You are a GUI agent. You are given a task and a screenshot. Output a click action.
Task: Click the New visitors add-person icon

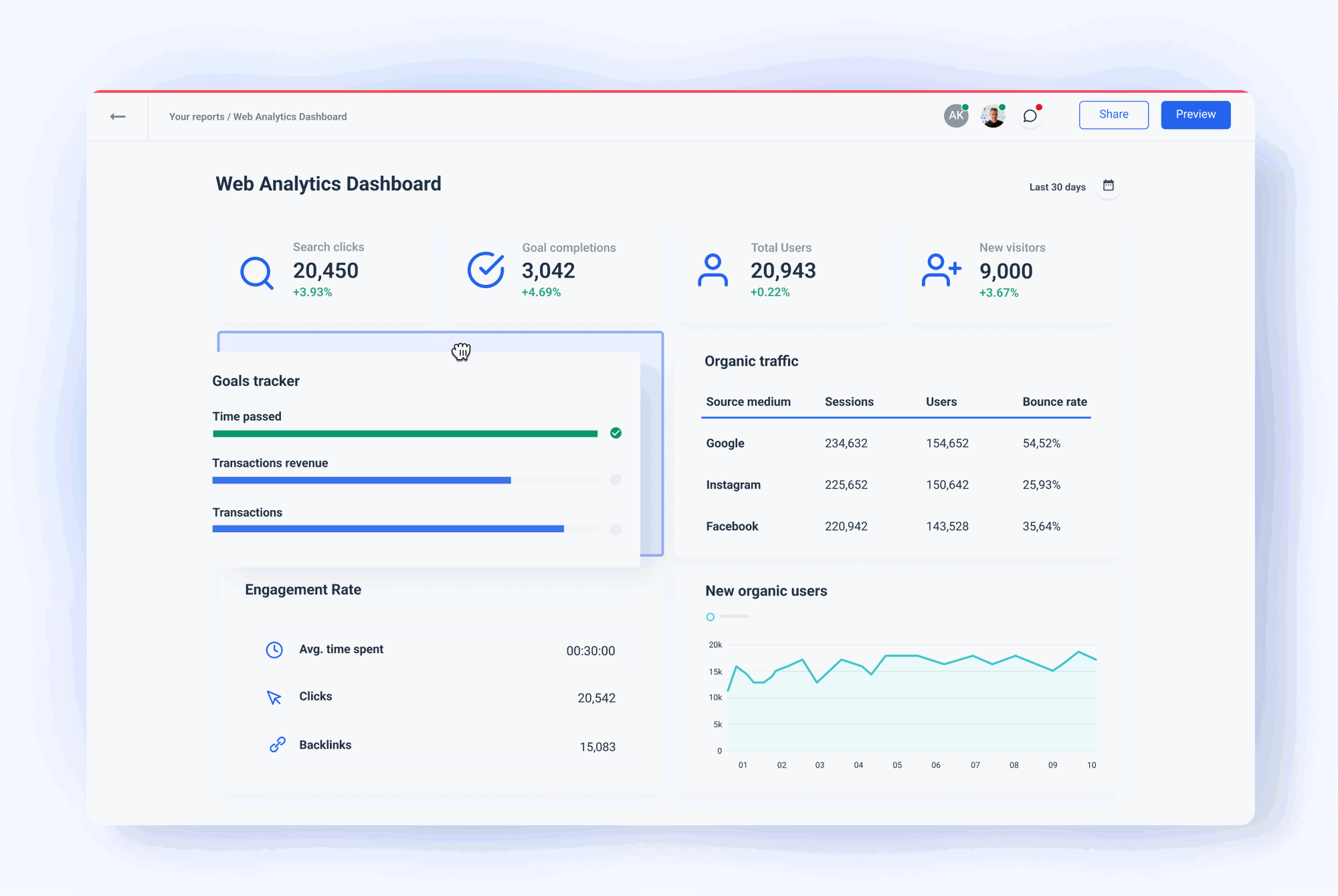pyautogui.click(x=940, y=271)
